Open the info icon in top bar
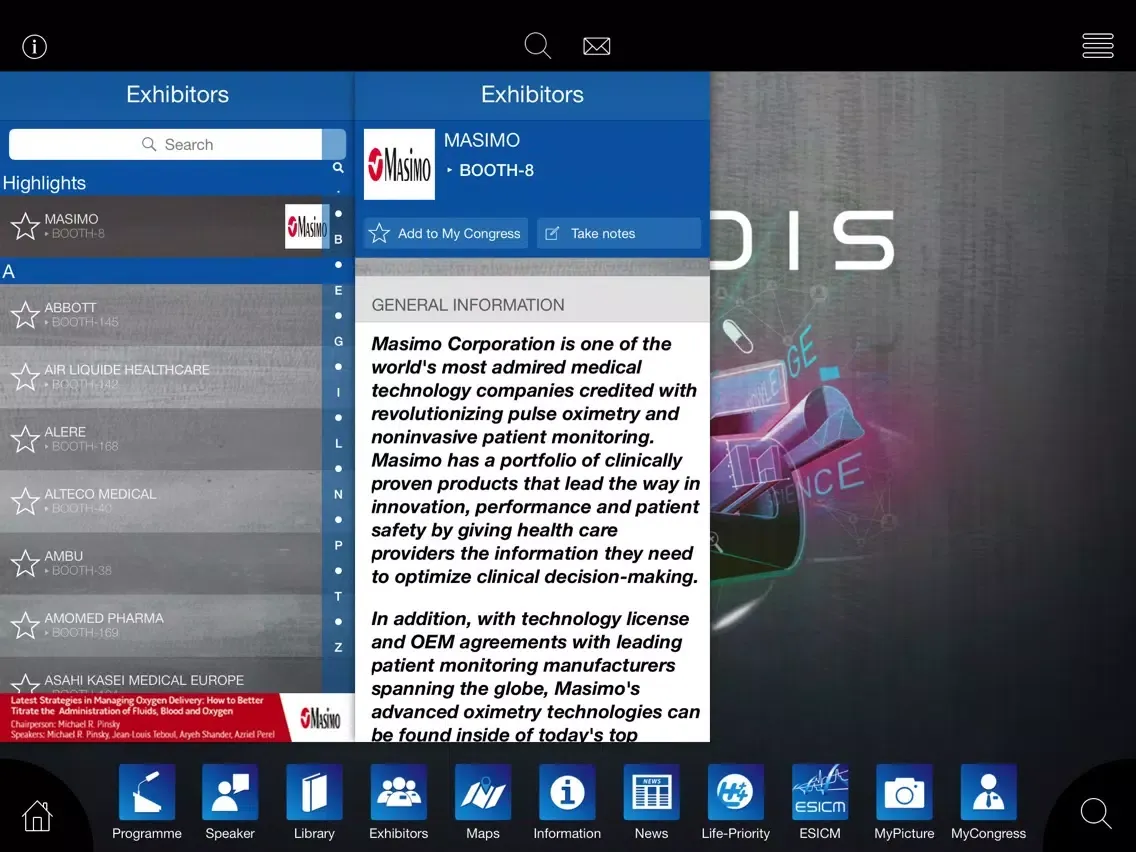1136x852 pixels. click(35, 47)
